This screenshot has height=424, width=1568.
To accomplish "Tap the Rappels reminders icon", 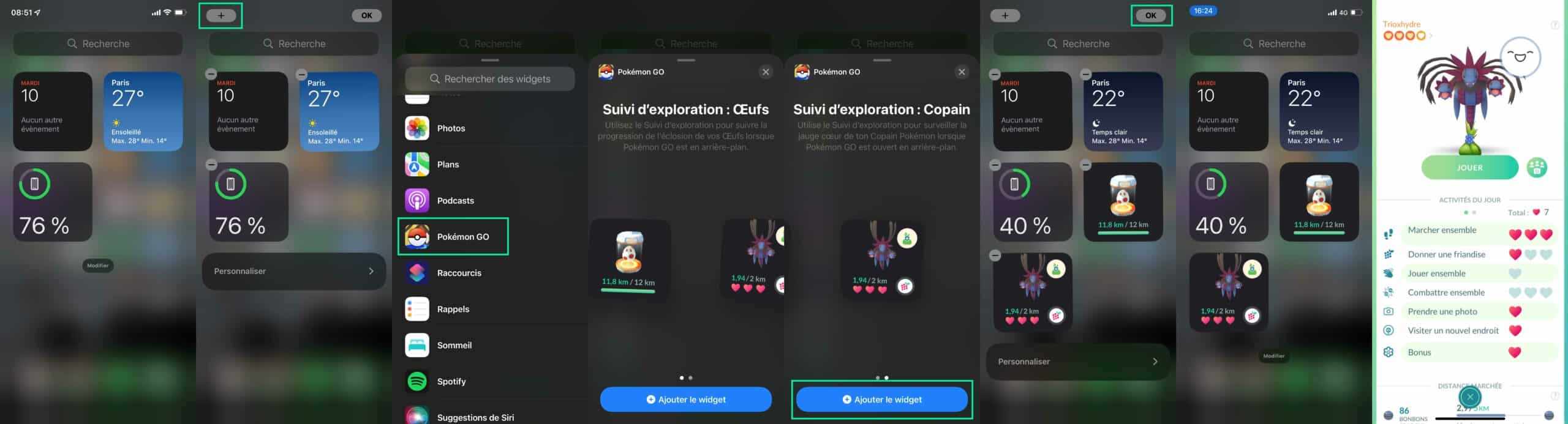I will coord(417,309).
